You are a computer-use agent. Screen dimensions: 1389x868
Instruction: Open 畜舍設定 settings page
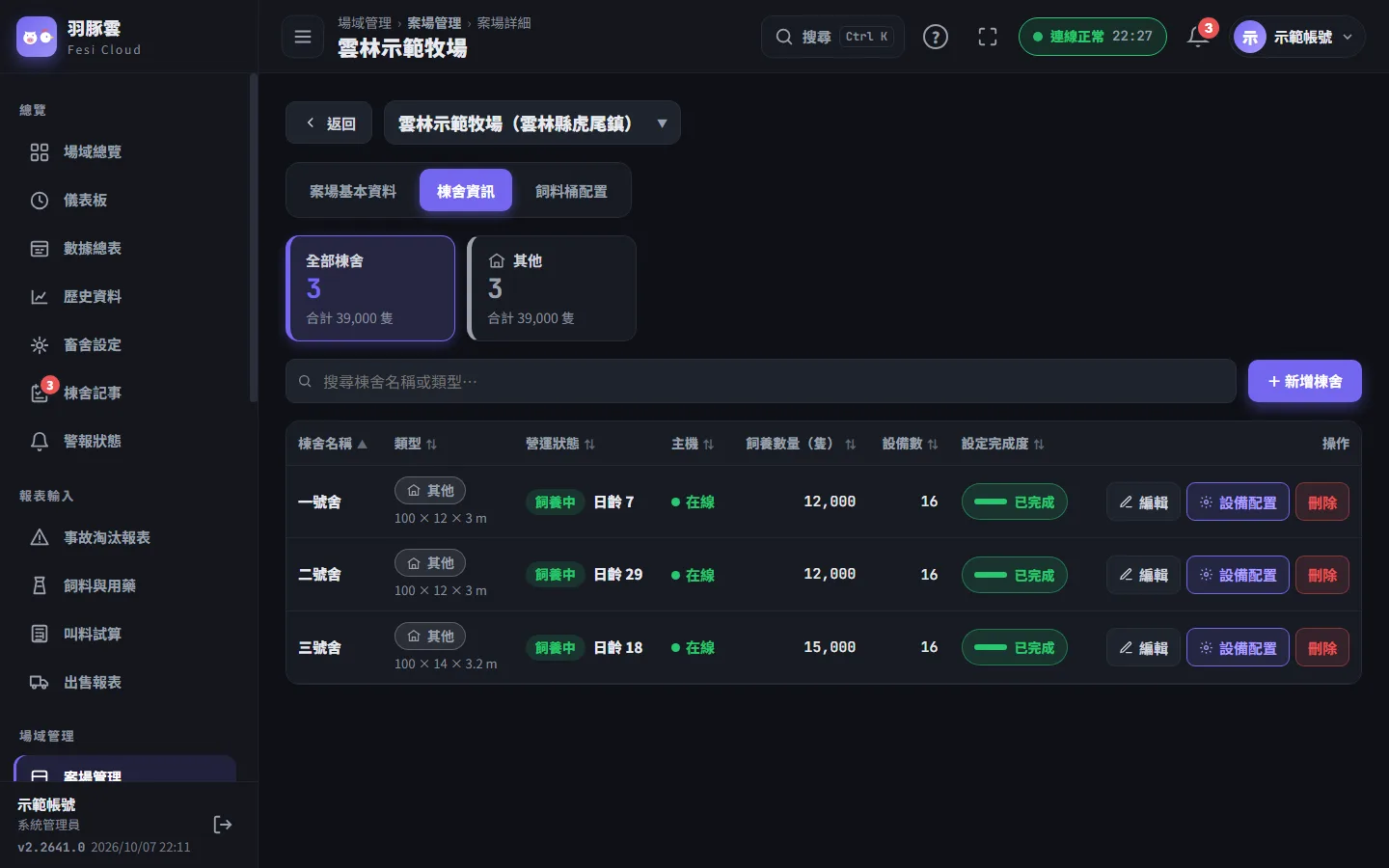click(127, 345)
